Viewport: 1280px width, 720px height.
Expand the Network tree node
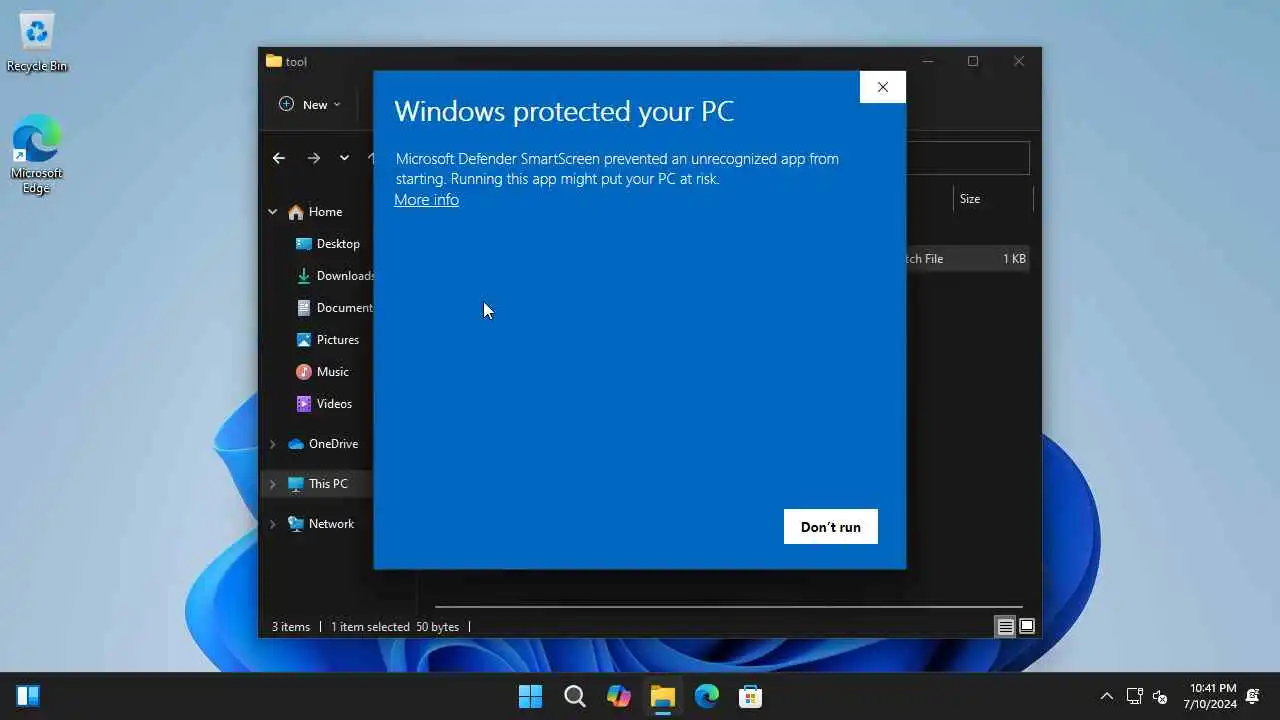tap(272, 524)
